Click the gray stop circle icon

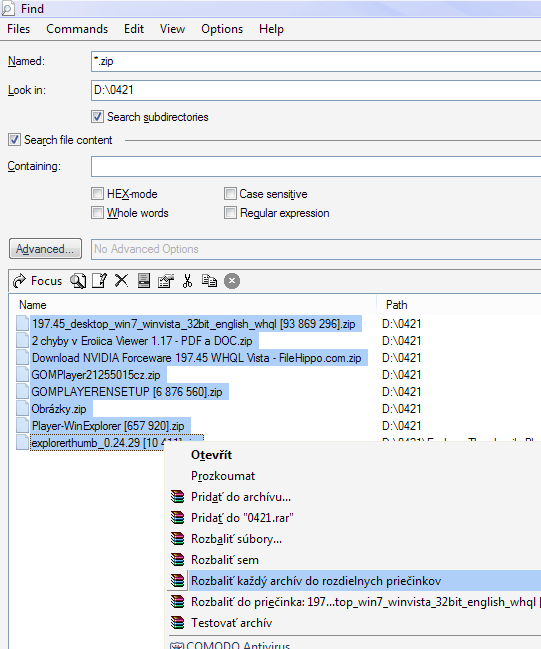(x=232, y=281)
